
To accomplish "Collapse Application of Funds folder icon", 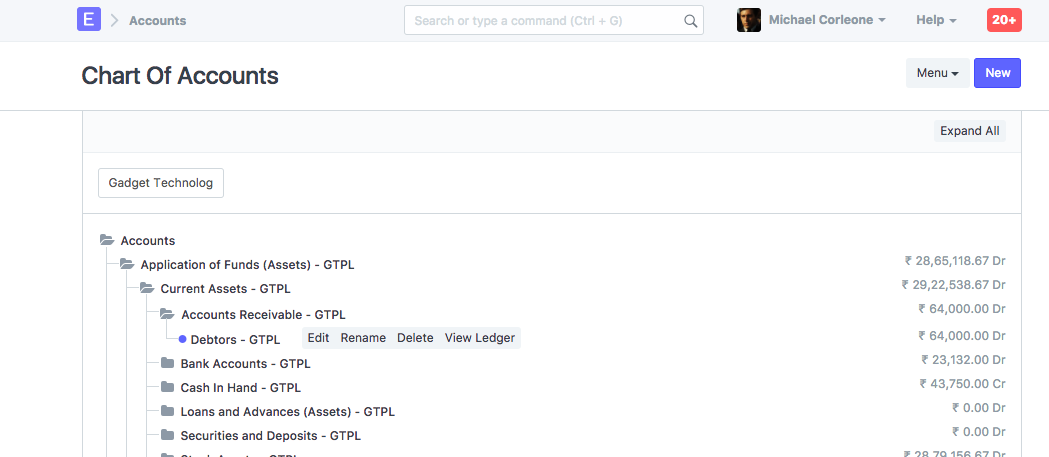I will [127, 265].
